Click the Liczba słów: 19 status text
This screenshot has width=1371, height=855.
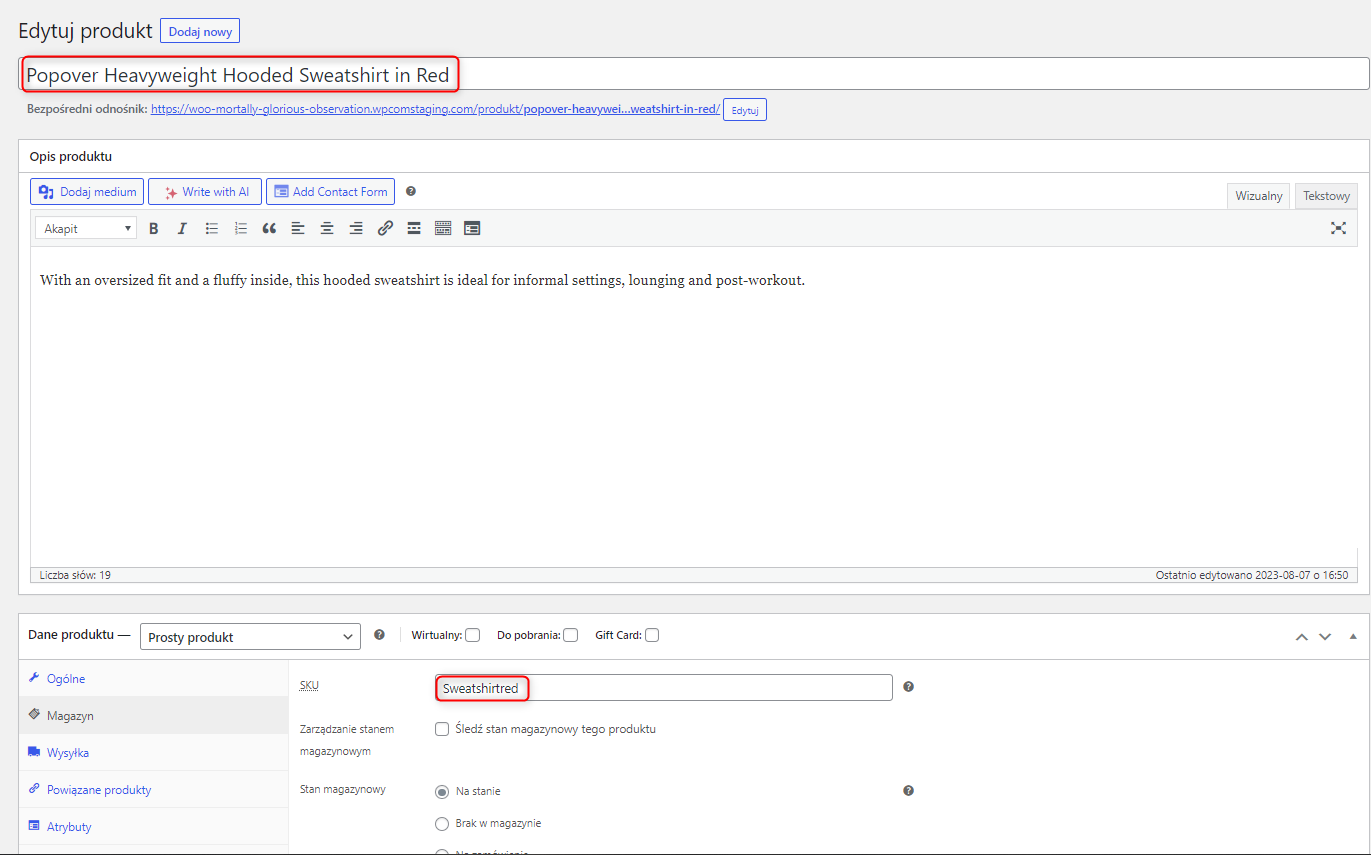click(x=75, y=576)
